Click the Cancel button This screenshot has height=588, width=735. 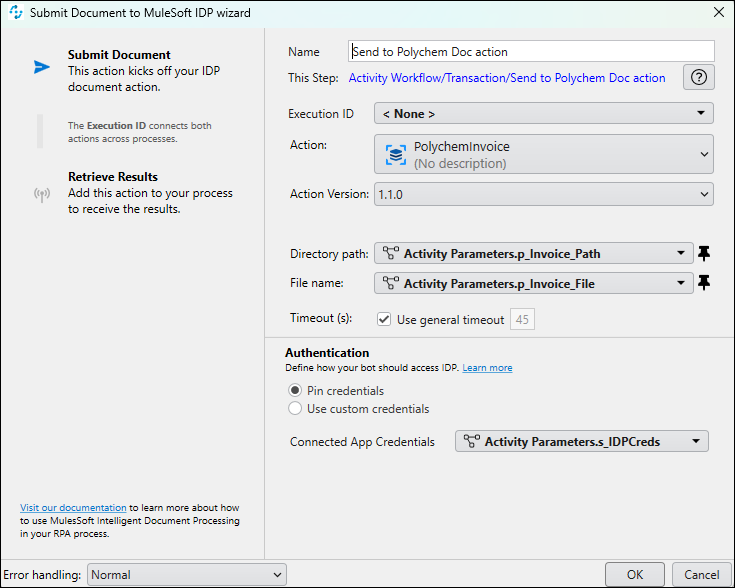point(701,574)
